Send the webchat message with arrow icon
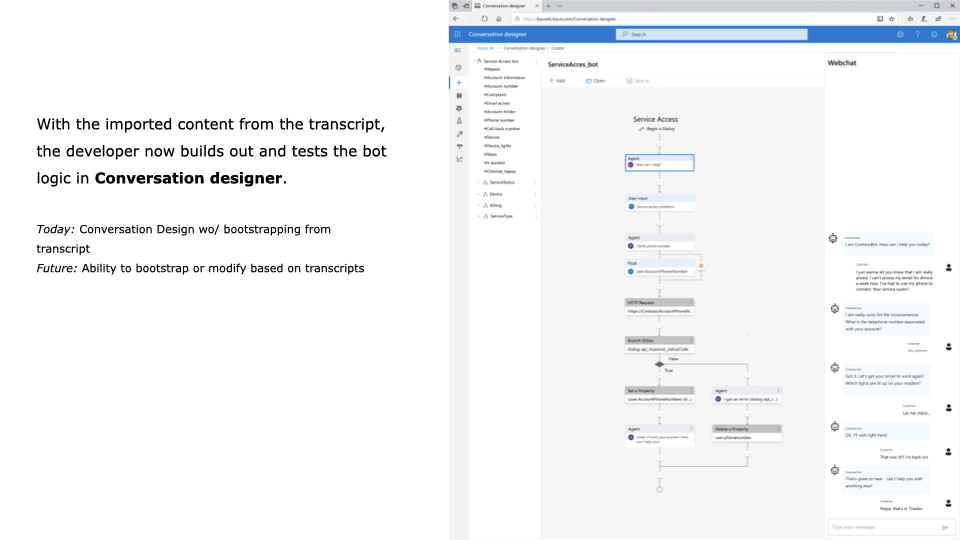 [945, 527]
